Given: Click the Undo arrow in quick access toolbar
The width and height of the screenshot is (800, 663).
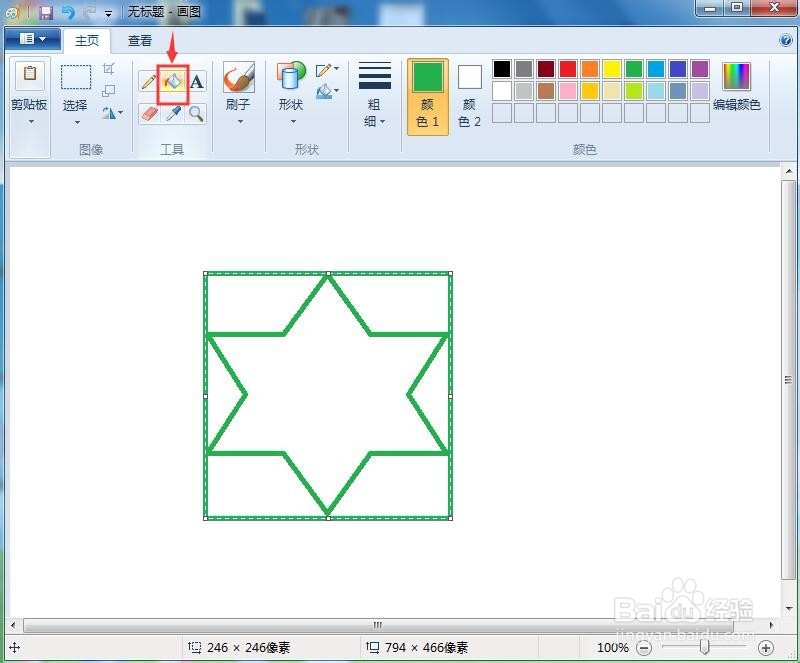Looking at the screenshot, I should [68, 12].
